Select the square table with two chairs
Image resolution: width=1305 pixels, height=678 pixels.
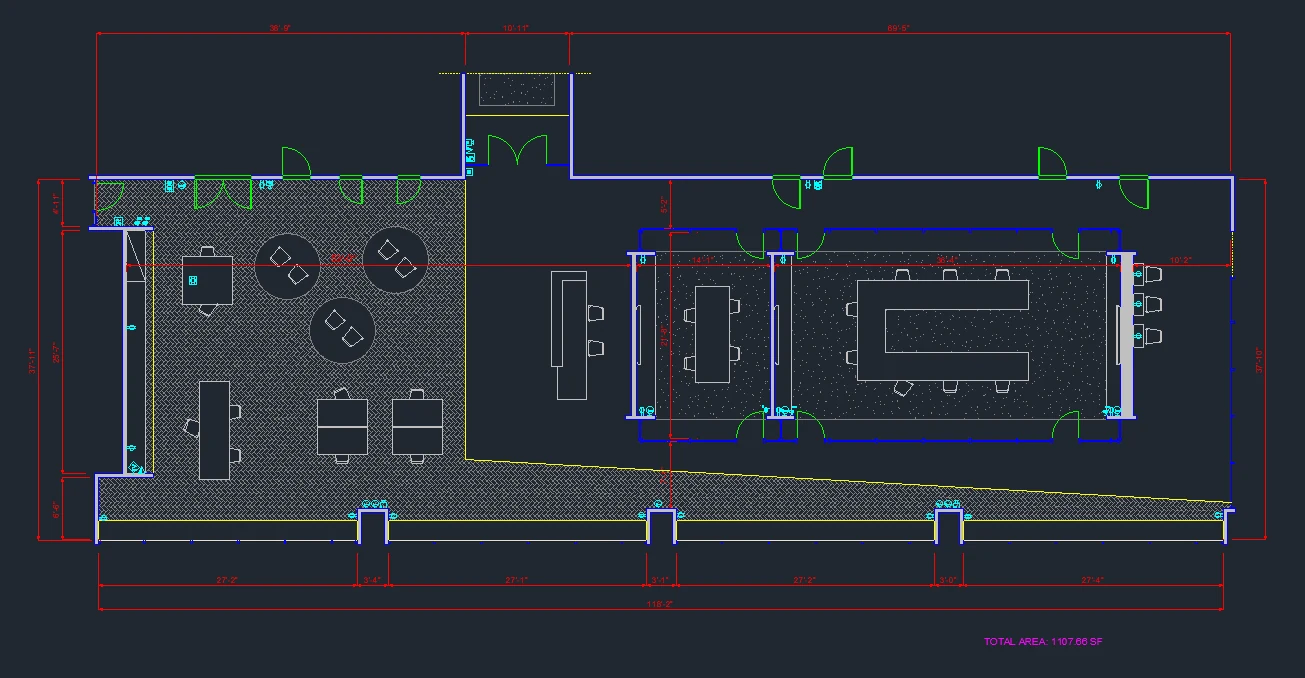click(x=207, y=281)
